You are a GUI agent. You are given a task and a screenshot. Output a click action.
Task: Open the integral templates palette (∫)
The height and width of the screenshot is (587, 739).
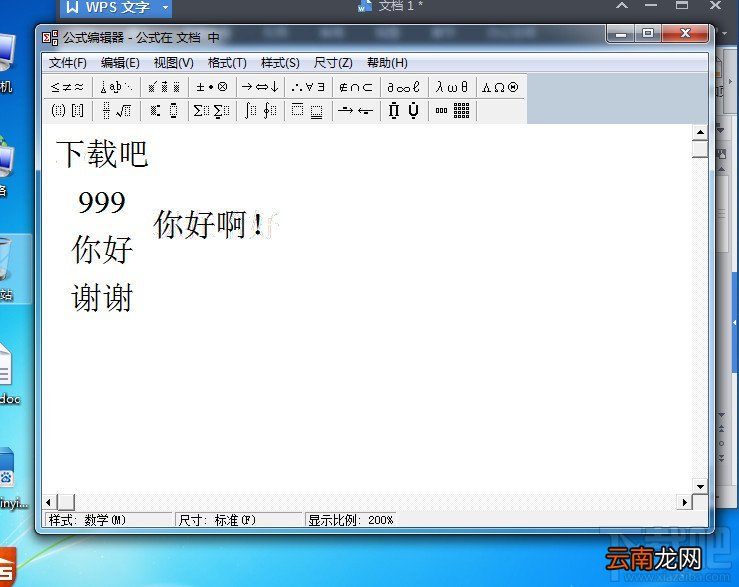click(x=260, y=111)
